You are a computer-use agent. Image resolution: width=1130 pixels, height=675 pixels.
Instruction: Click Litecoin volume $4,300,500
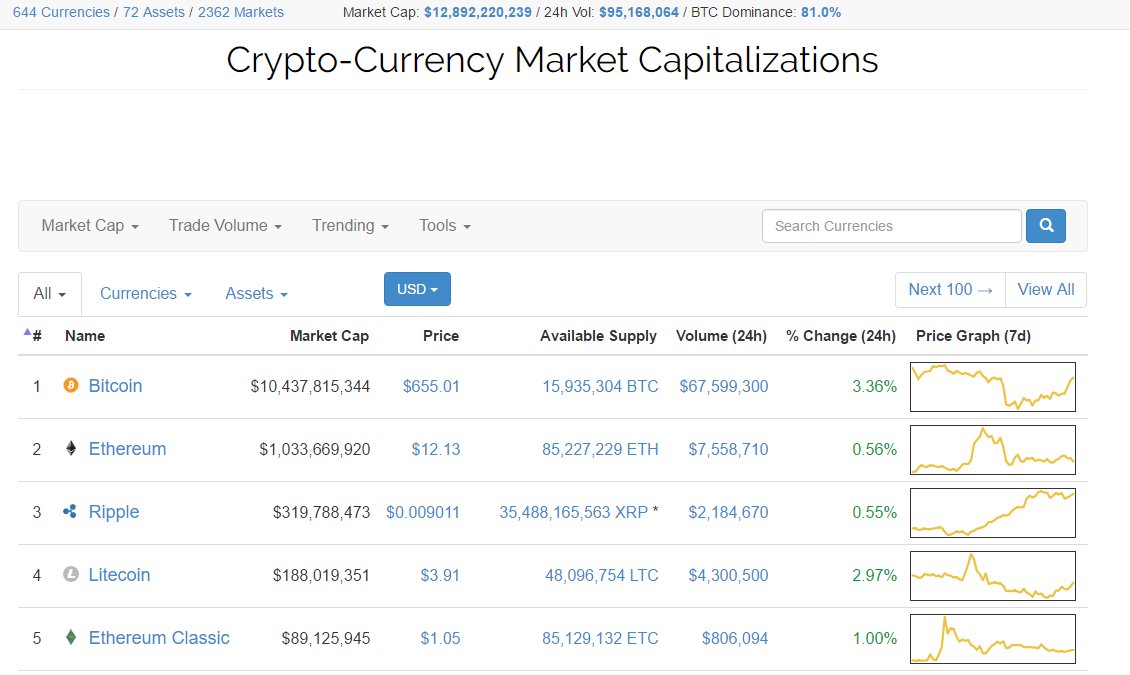coord(729,576)
